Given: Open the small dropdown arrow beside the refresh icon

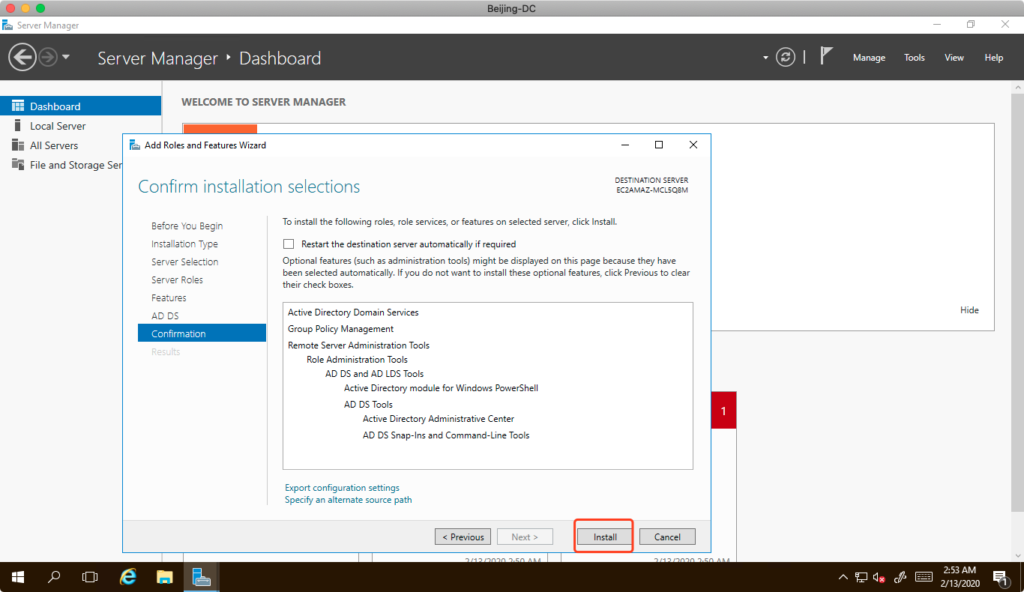Looking at the screenshot, I should (x=766, y=57).
